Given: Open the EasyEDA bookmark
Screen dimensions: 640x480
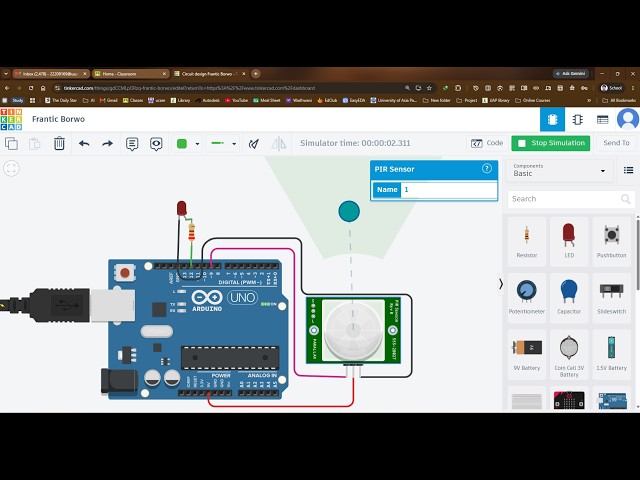Looking at the screenshot, I should pos(353,100).
